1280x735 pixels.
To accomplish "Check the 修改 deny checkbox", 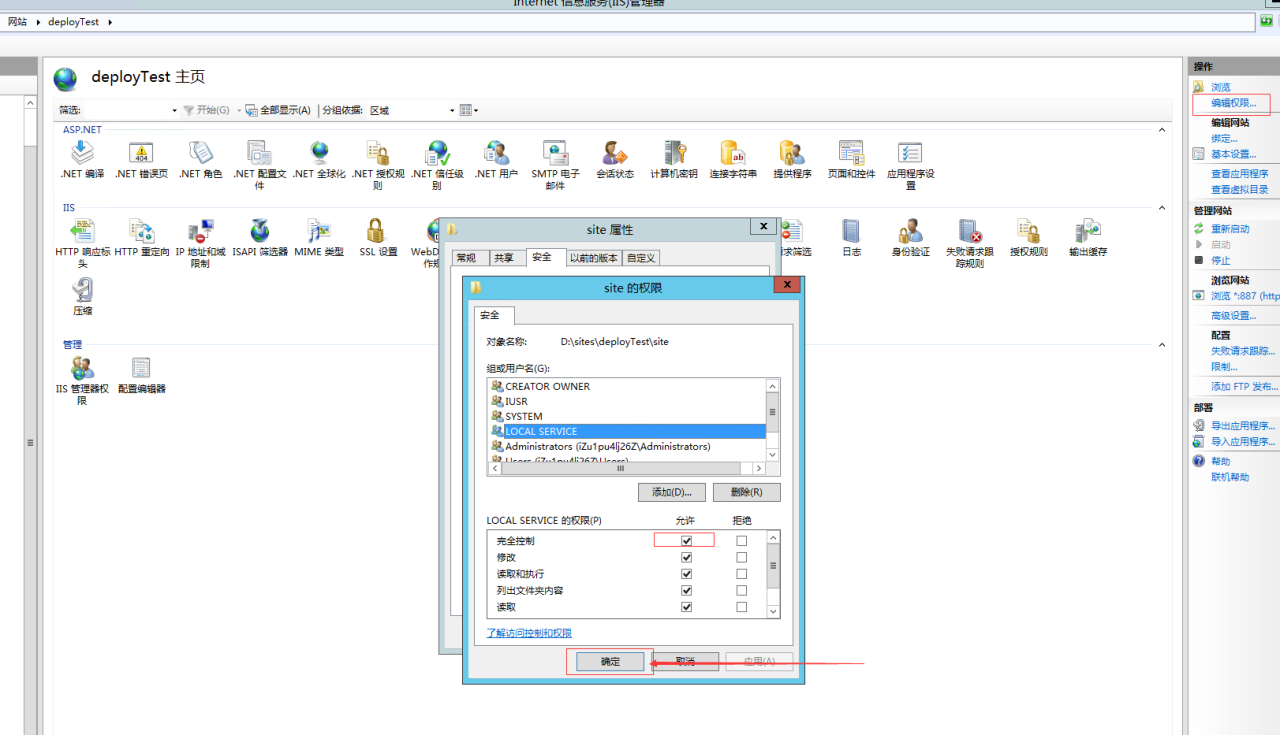I will pyautogui.click(x=741, y=557).
